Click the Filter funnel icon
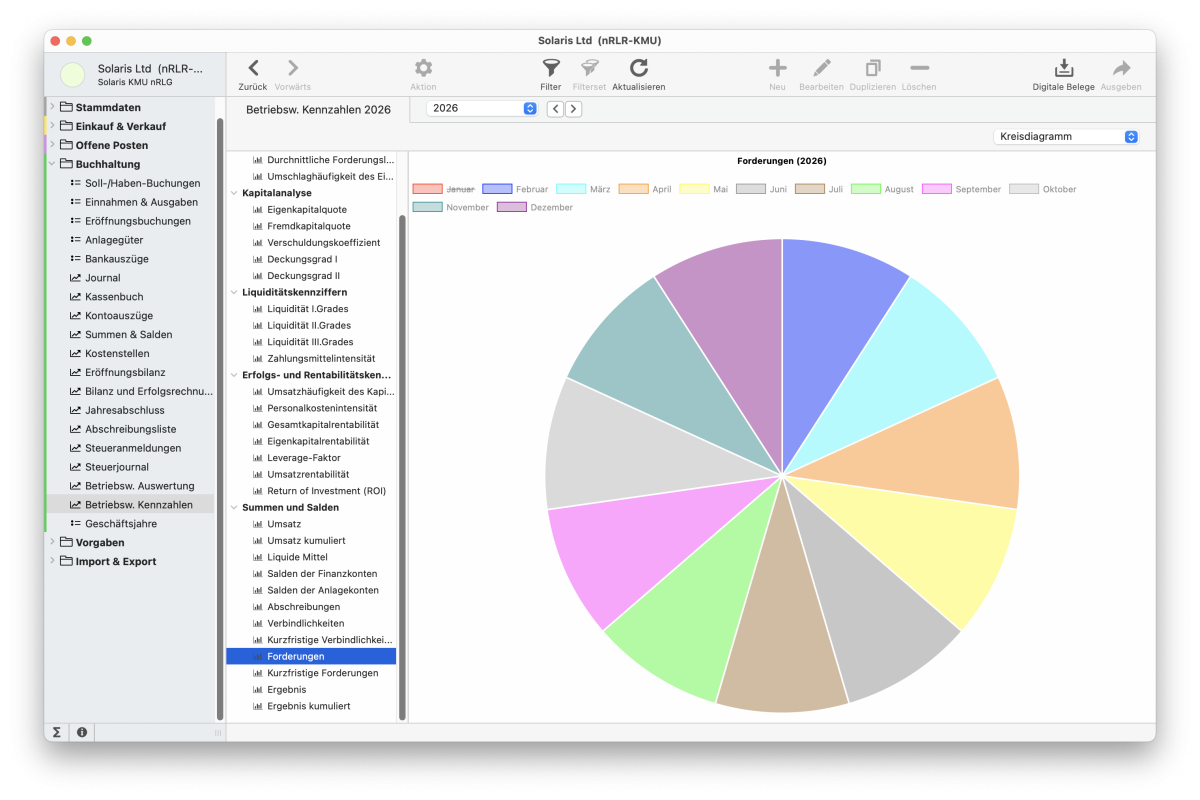The height and width of the screenshot is (800, 1200). pyautogui.click(x=550, y=68)
